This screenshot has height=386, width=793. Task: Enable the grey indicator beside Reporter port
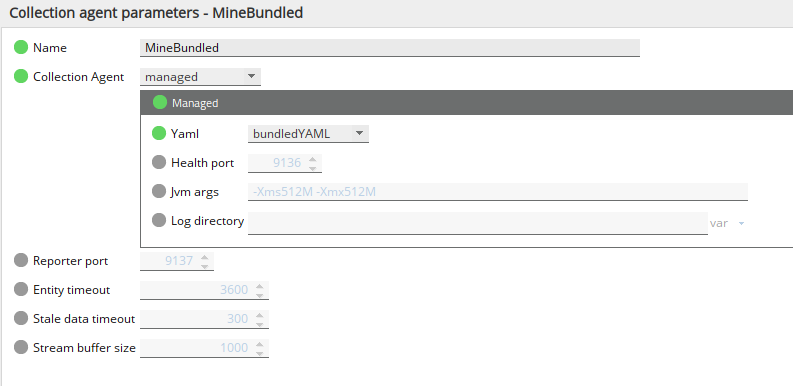point(21,261)
